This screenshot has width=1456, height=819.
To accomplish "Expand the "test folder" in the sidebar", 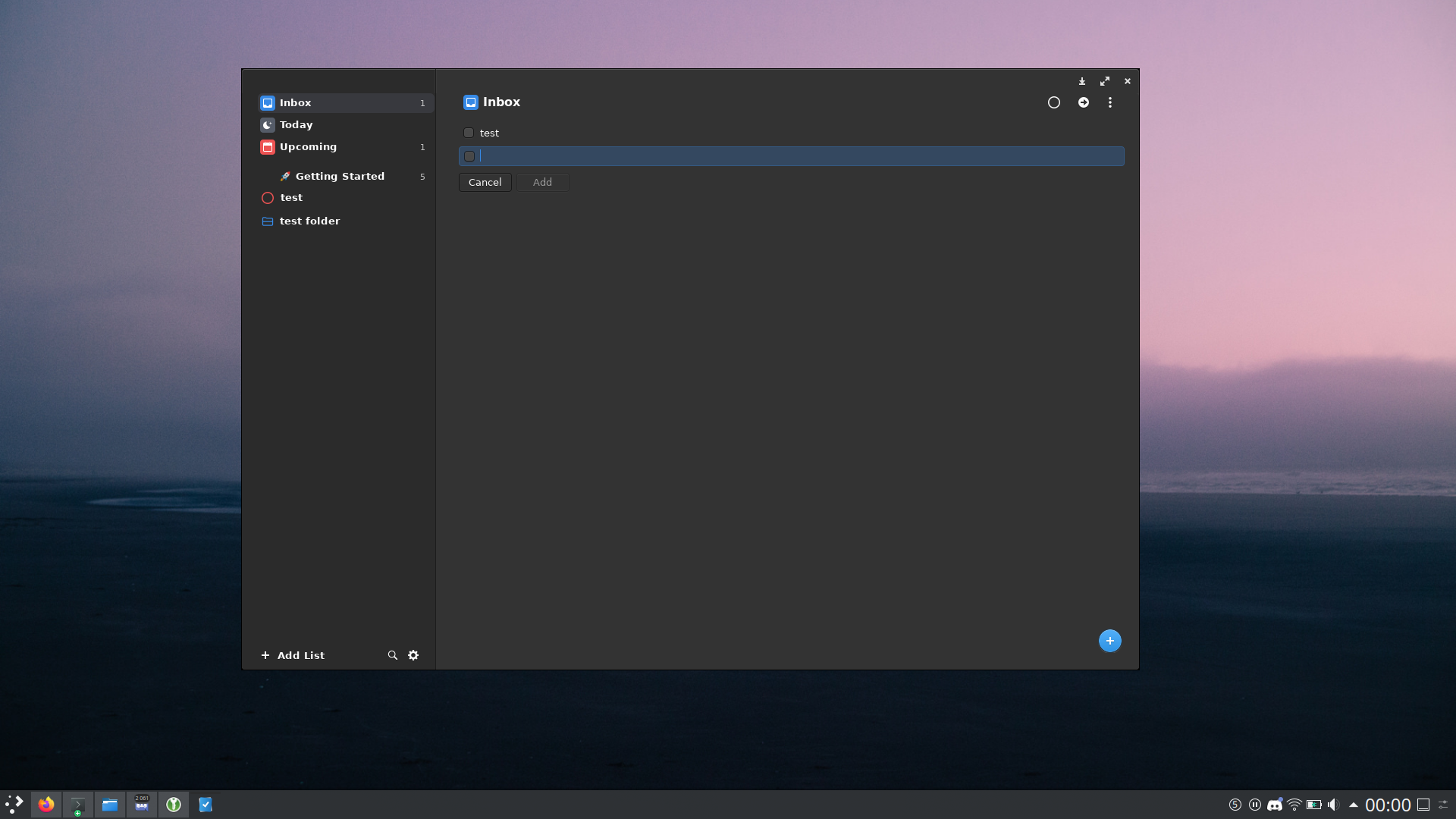I will pos(310,221).
